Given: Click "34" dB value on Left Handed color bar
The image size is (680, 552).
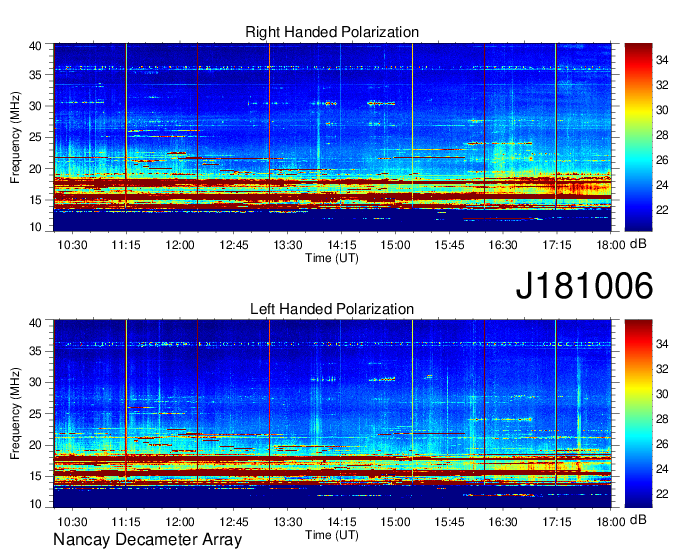Looking at the screenshot, I should [x=662, y=344].
